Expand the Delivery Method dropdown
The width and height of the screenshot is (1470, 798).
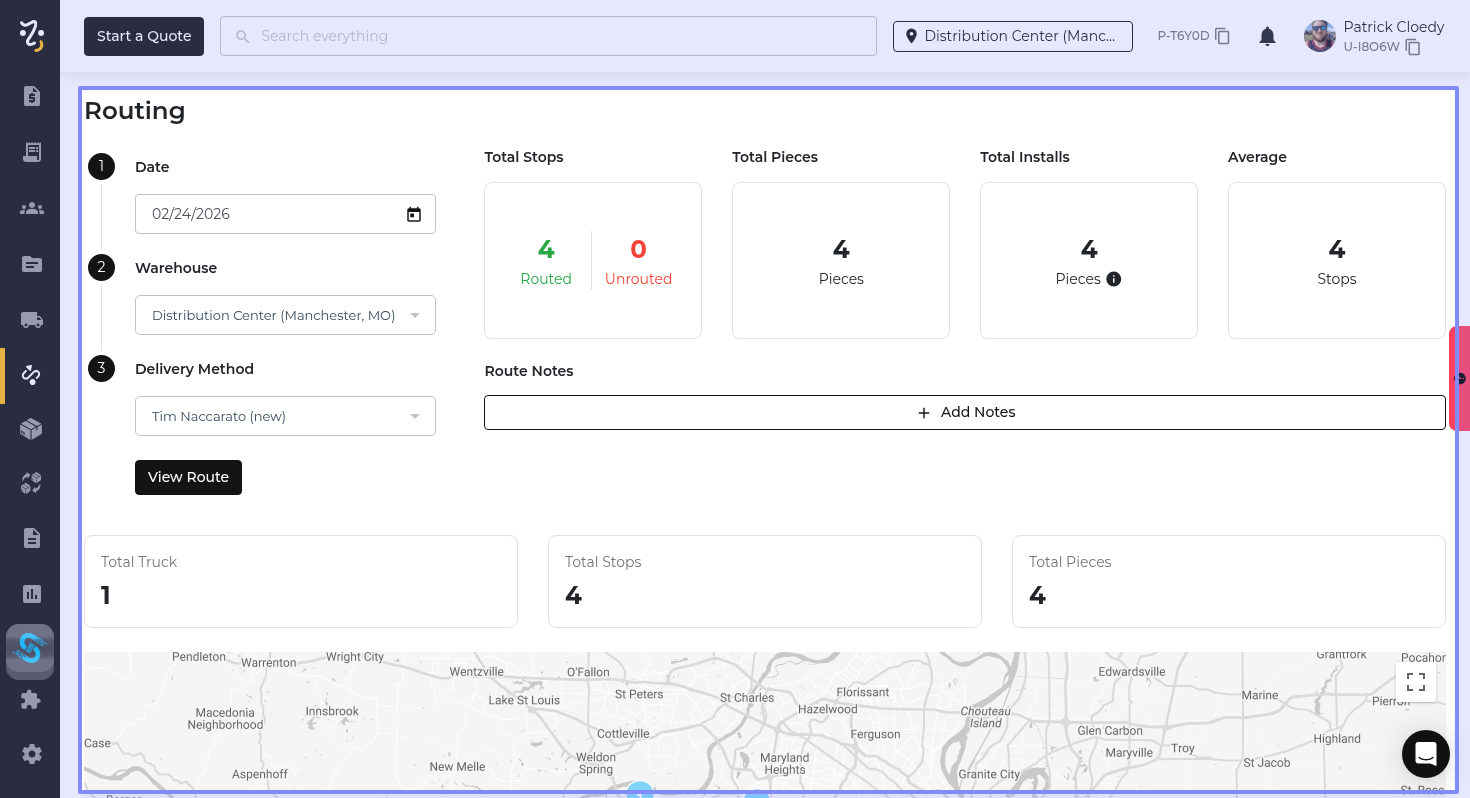[x=285, y=416]
